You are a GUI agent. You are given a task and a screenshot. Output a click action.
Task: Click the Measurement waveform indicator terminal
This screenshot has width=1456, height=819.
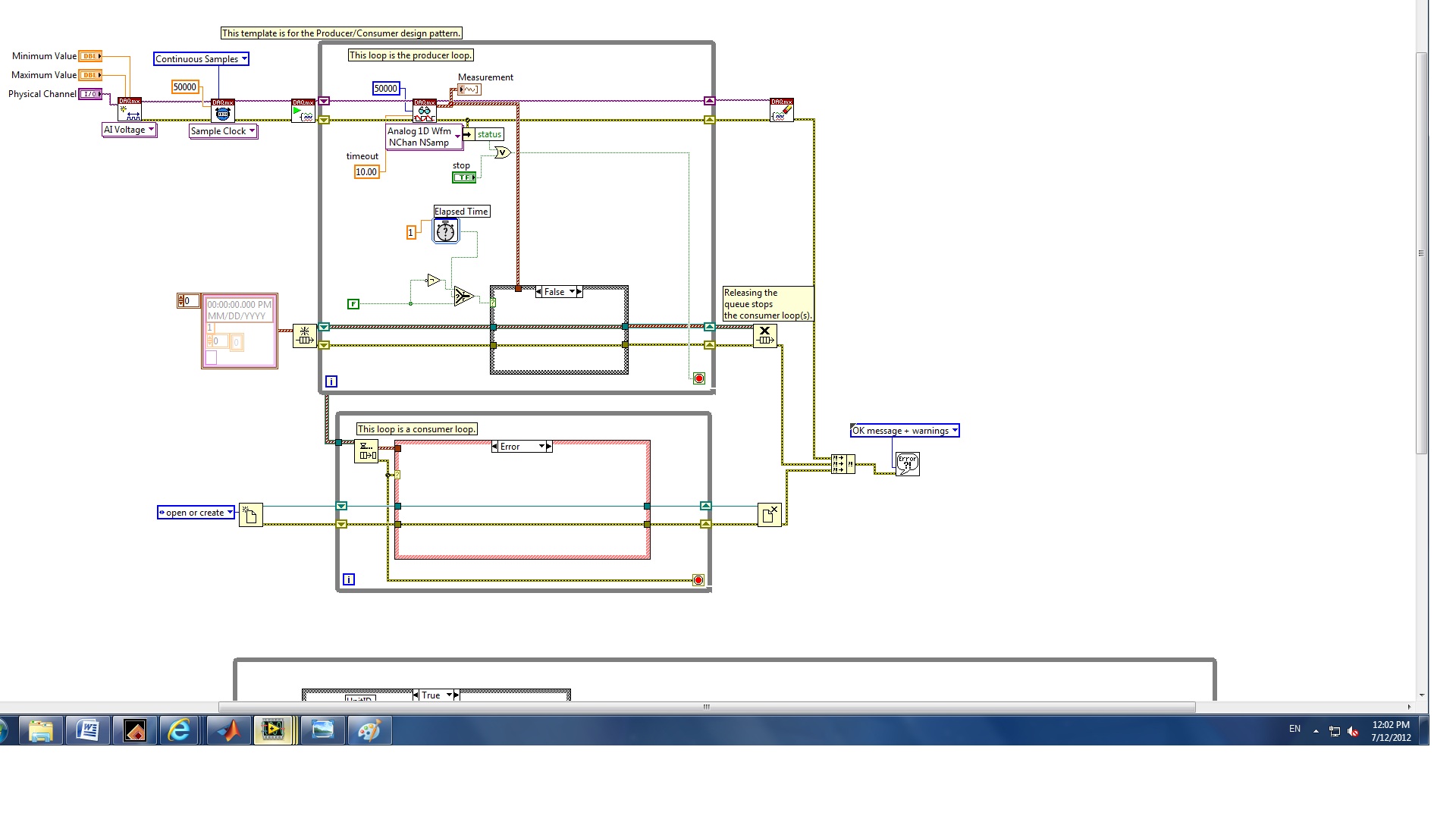coord(469,89)
